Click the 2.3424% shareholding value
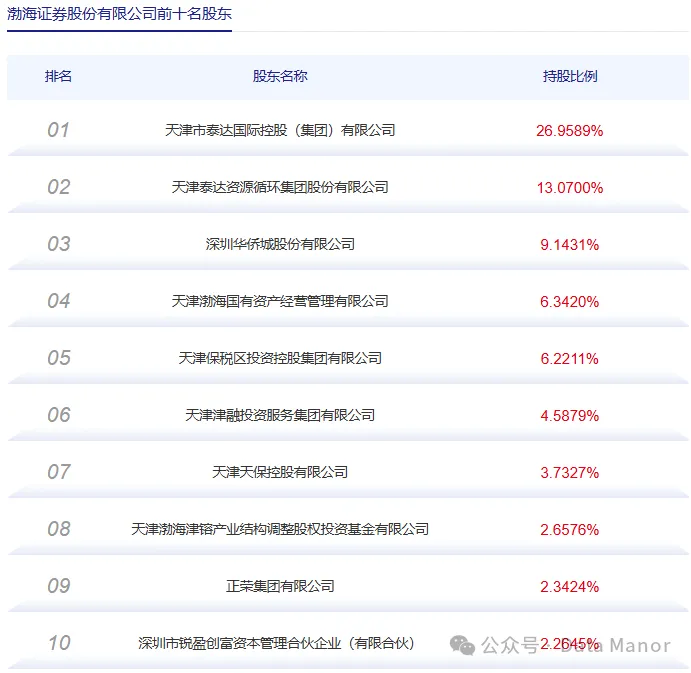Screen dimensions: 691x673 pyautogui.click(x=569, y=587)
